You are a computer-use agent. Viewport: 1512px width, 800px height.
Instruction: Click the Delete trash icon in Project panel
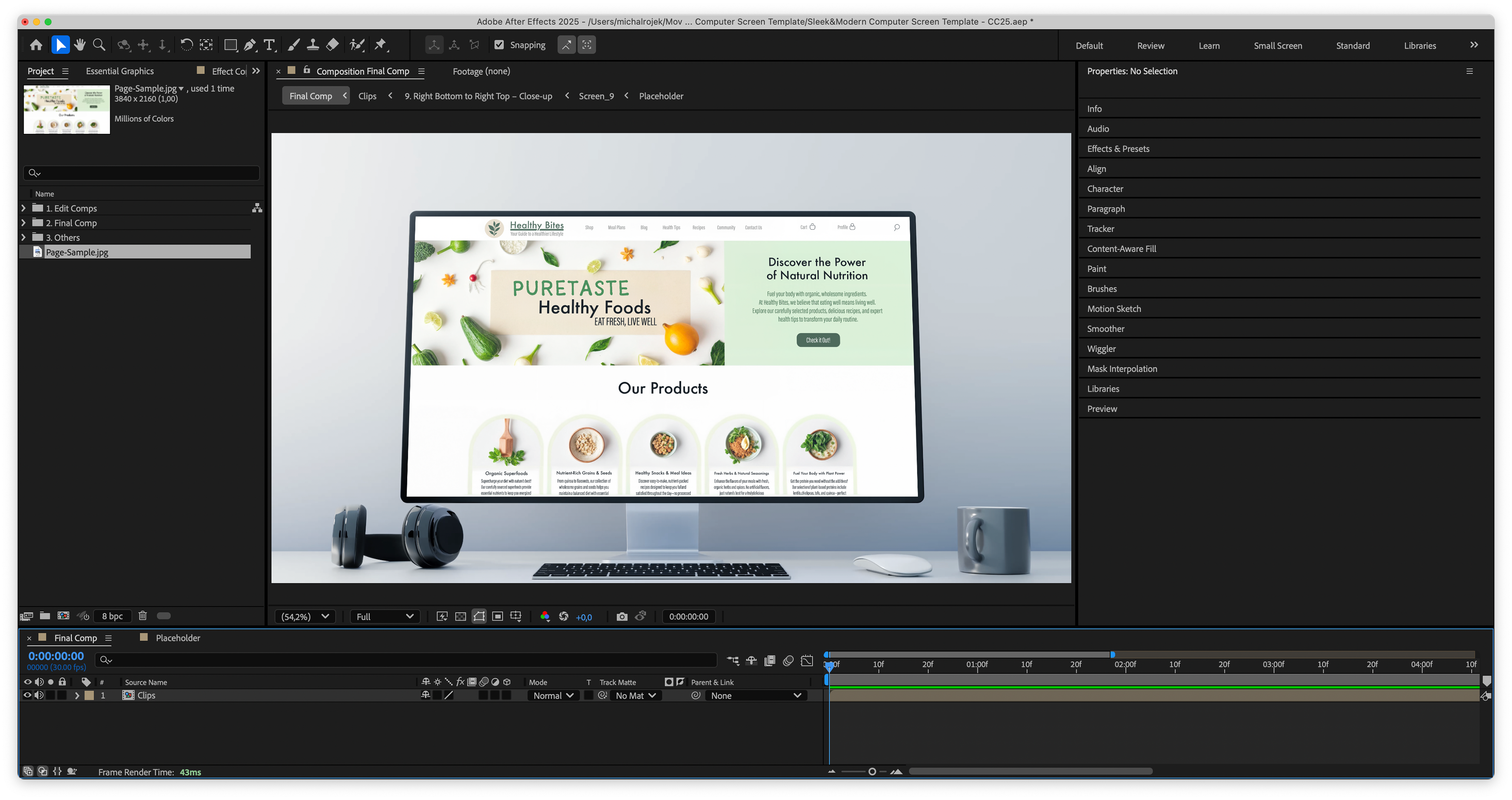coord(142,616)
